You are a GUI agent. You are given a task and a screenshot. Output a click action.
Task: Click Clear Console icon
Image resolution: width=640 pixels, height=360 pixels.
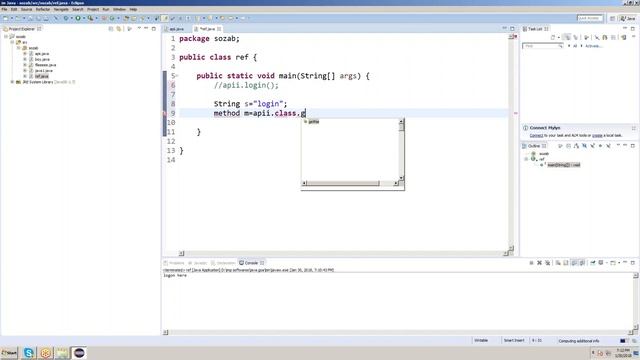(x=558, y=263)
